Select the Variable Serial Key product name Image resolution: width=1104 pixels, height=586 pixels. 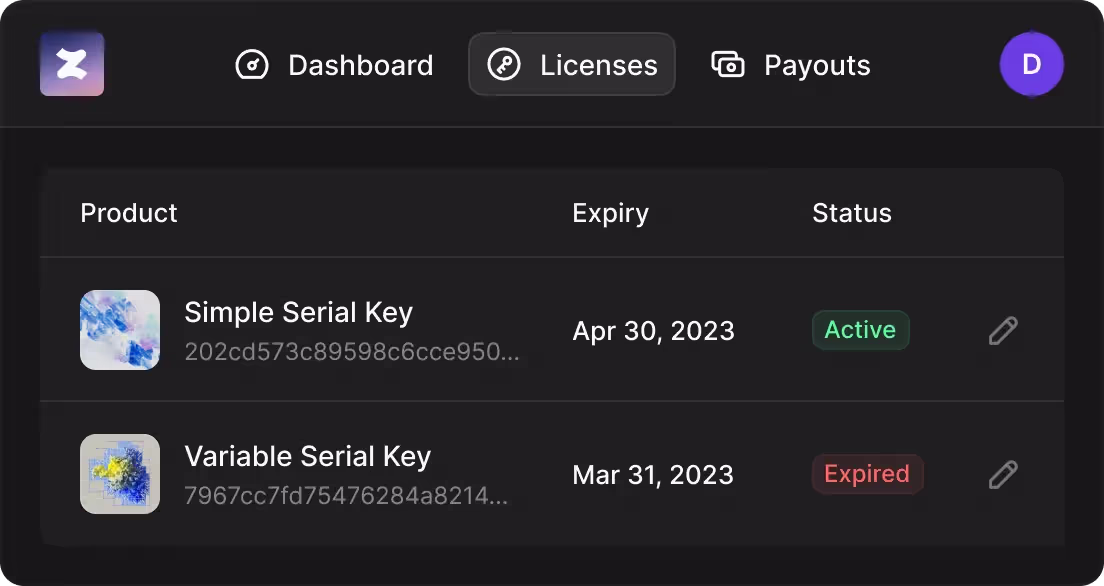(x=307, y=456)
